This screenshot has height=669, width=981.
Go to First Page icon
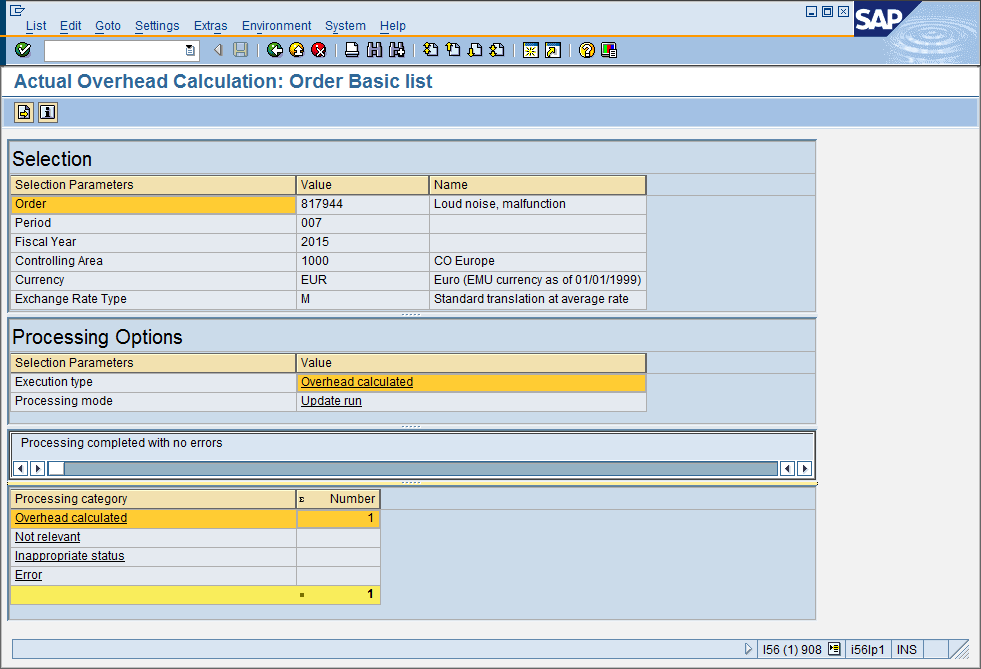(x=430, y=50)
